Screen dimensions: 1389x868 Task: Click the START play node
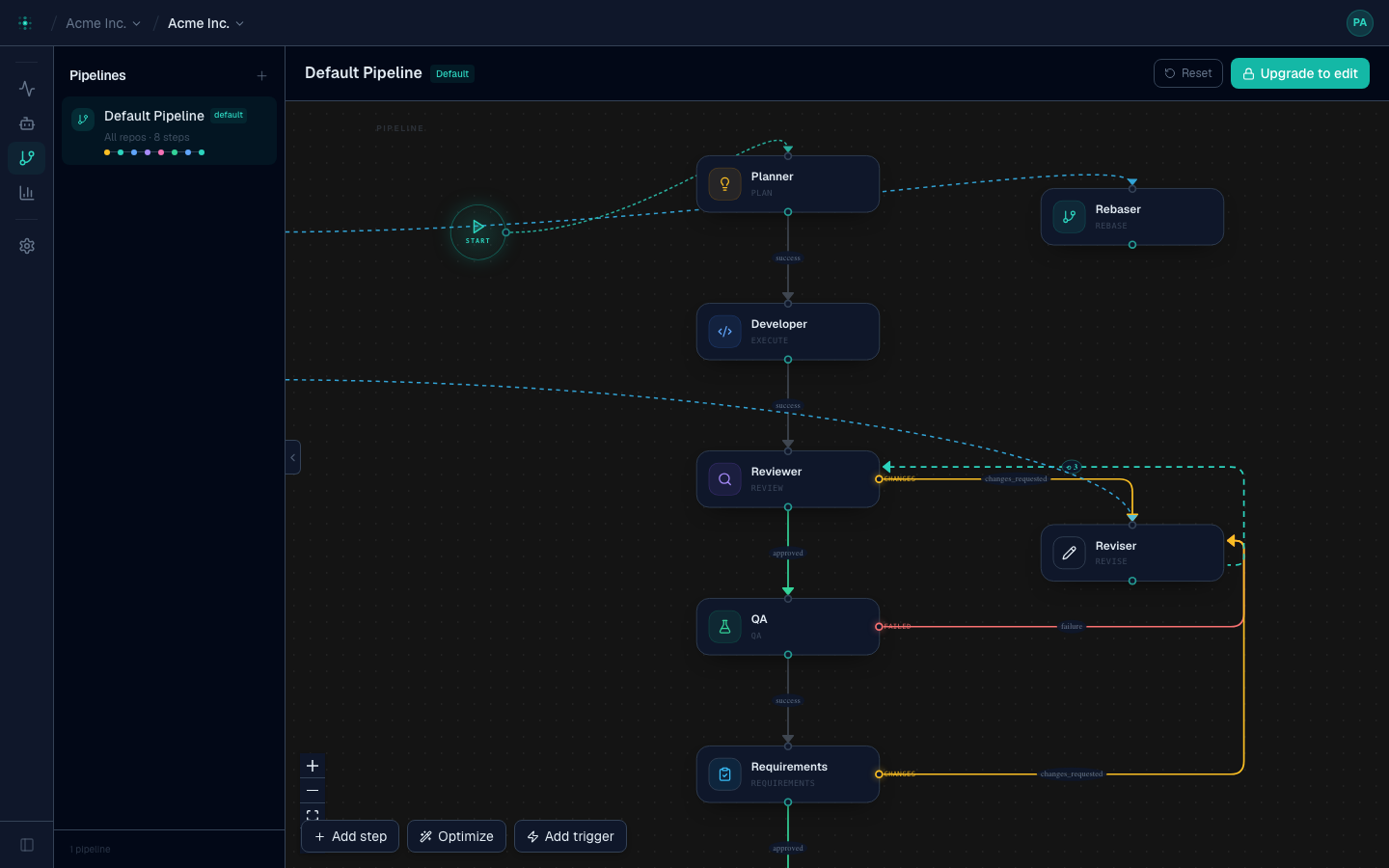477,232
